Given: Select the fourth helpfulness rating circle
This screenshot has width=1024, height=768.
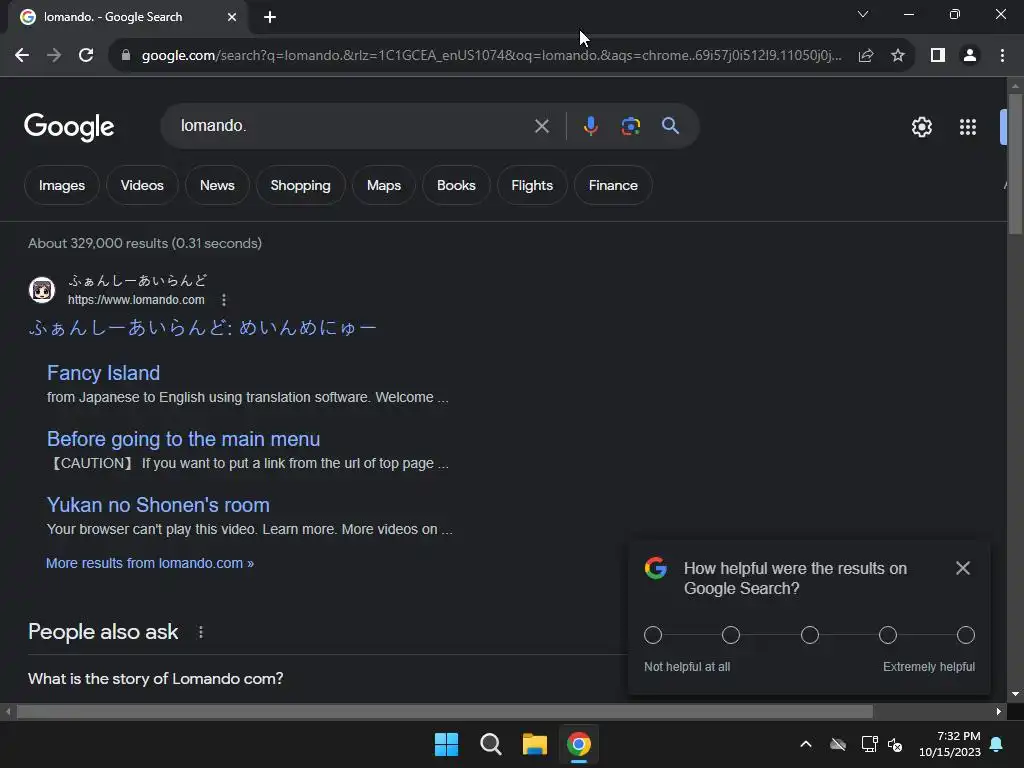Looking at the screenshot, I should 888,635.
